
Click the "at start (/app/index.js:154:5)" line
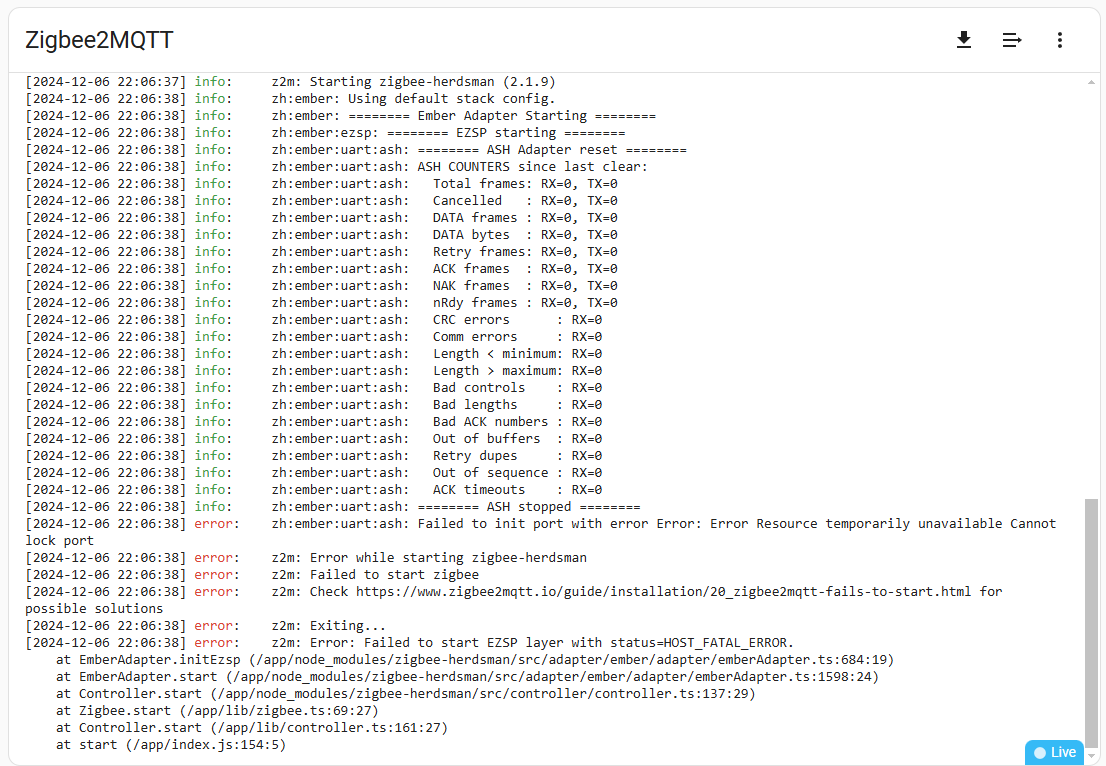170,745
